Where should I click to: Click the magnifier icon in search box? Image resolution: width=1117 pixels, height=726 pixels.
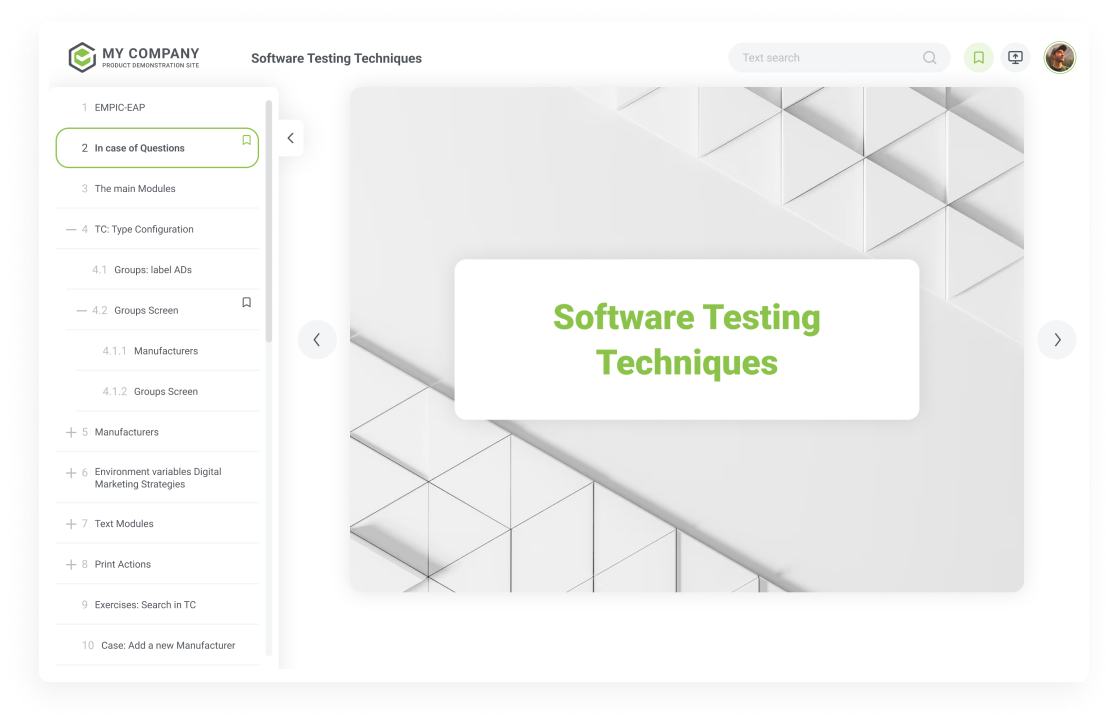tap(929, 58)
